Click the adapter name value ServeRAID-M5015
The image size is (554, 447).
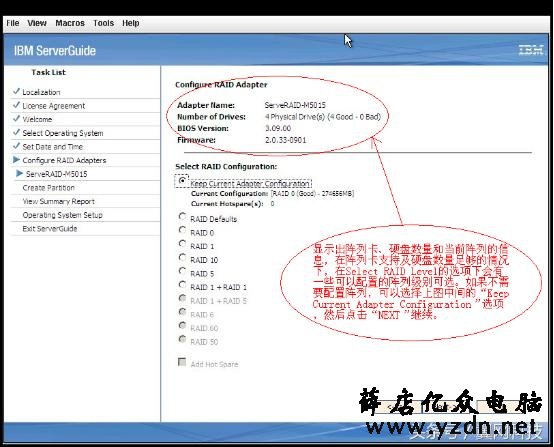[295, 105]
